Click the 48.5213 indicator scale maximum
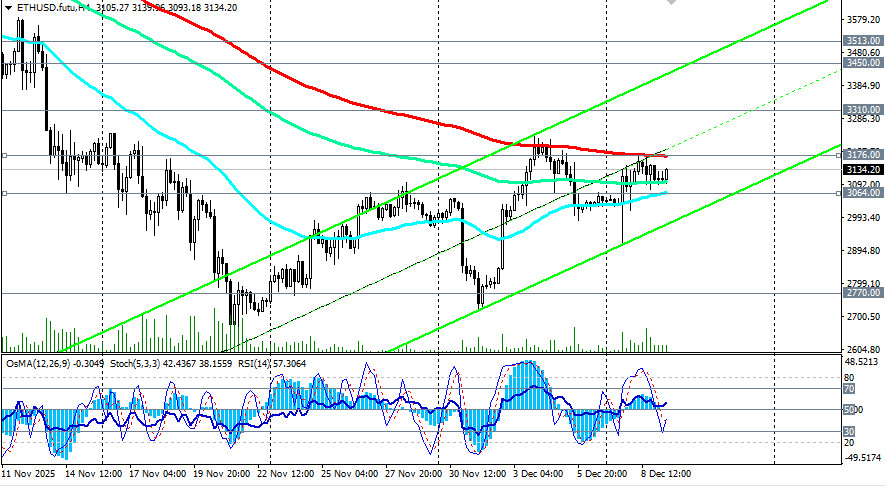Image resolution: width=886 pixels, height=486 pixels. pyautogui.click(x=863, y=361)
